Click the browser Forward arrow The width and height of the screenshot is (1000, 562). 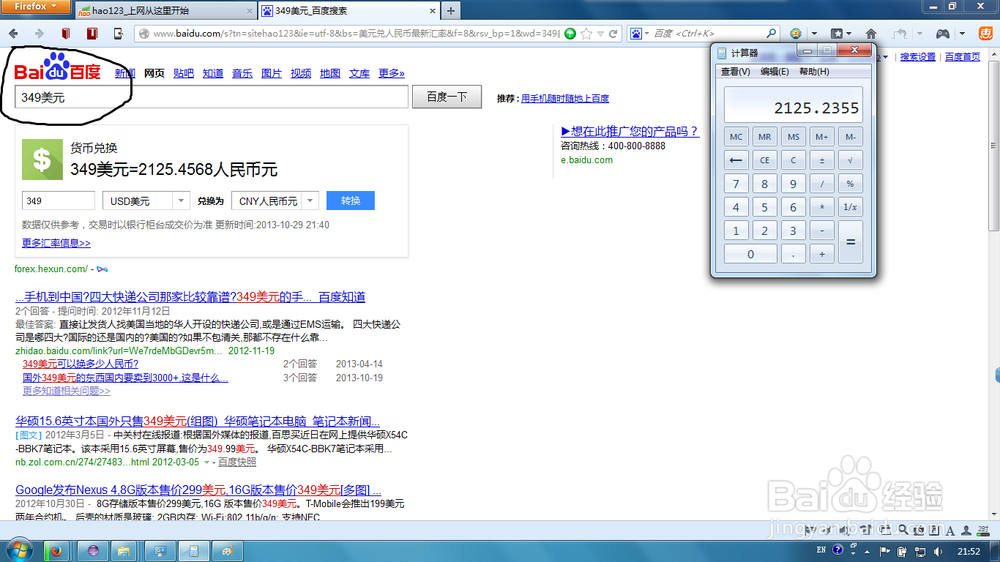[x=39, y=33]
